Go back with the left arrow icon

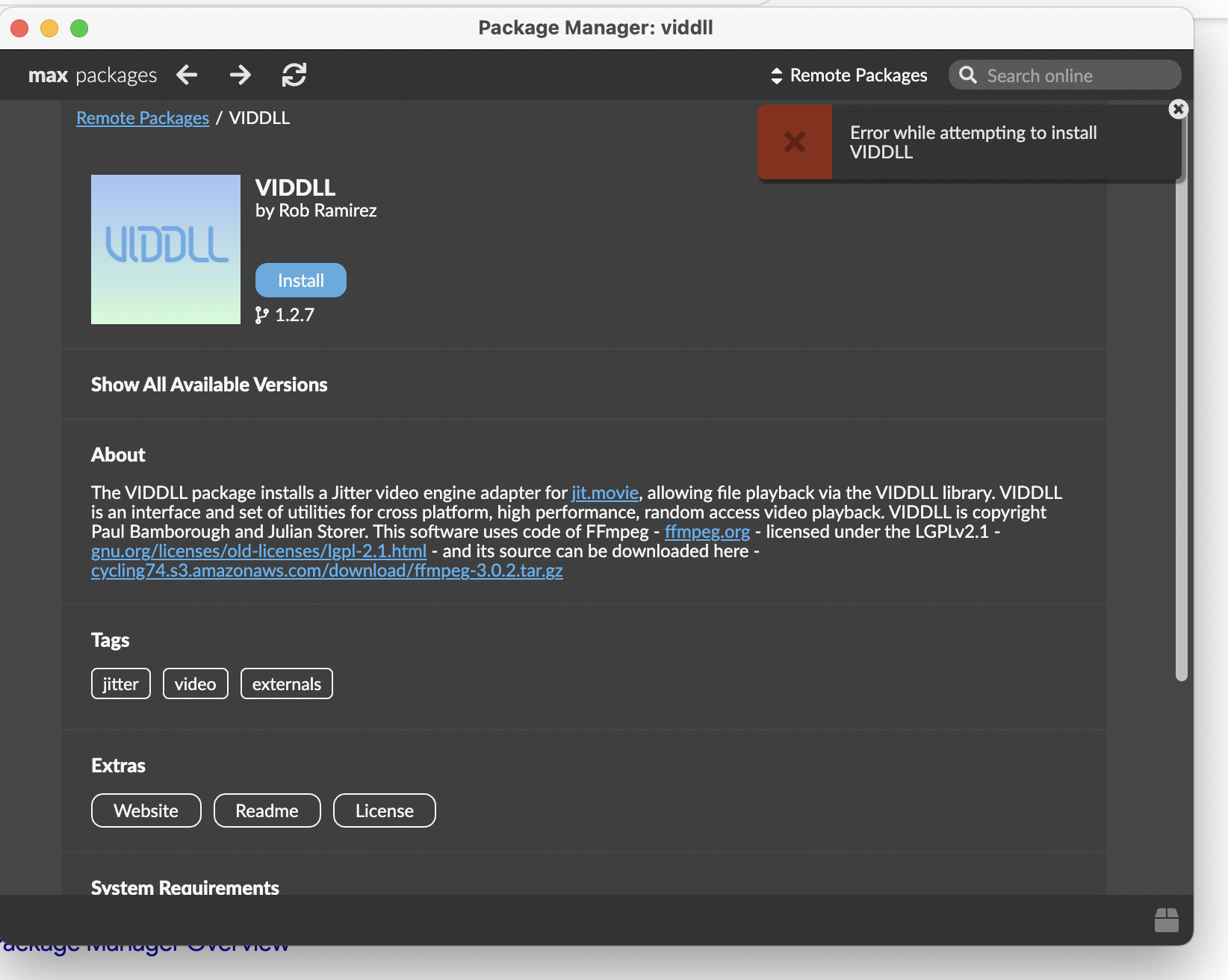(187, 75)
